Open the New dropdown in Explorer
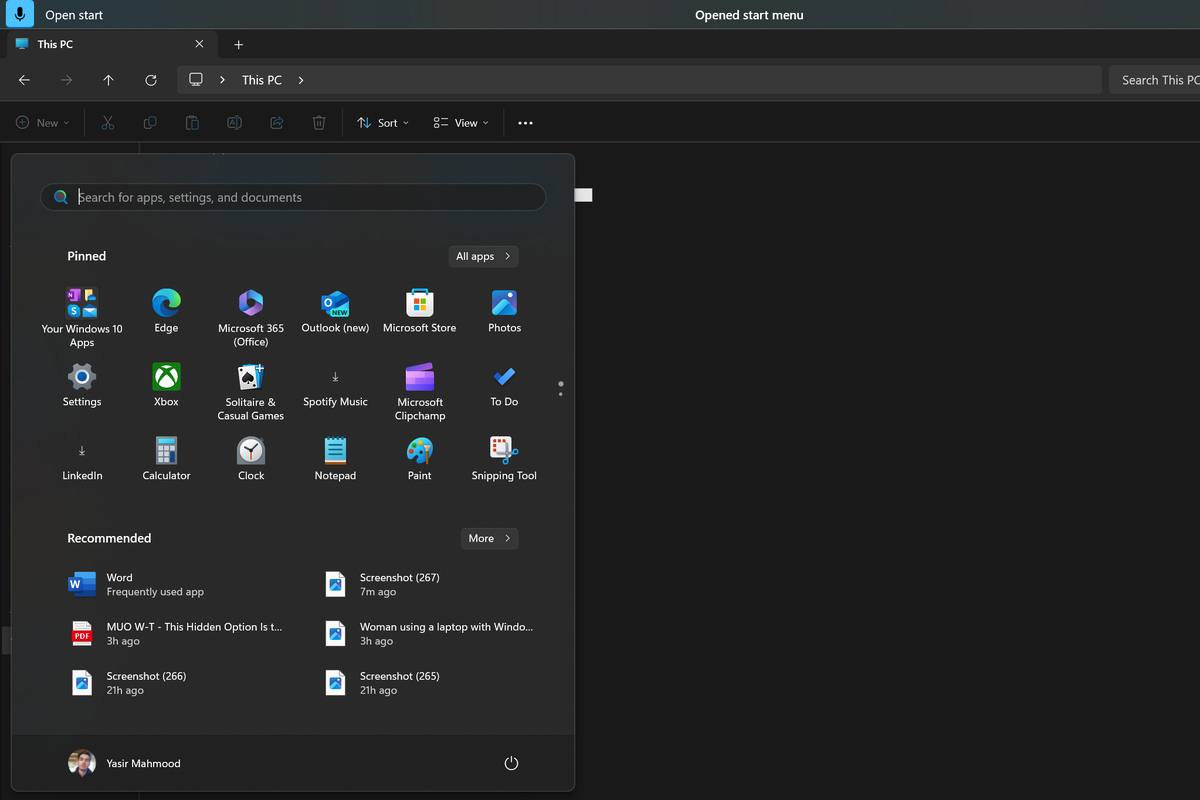This screenshot has width=1200, height=800. coord(43,123)
